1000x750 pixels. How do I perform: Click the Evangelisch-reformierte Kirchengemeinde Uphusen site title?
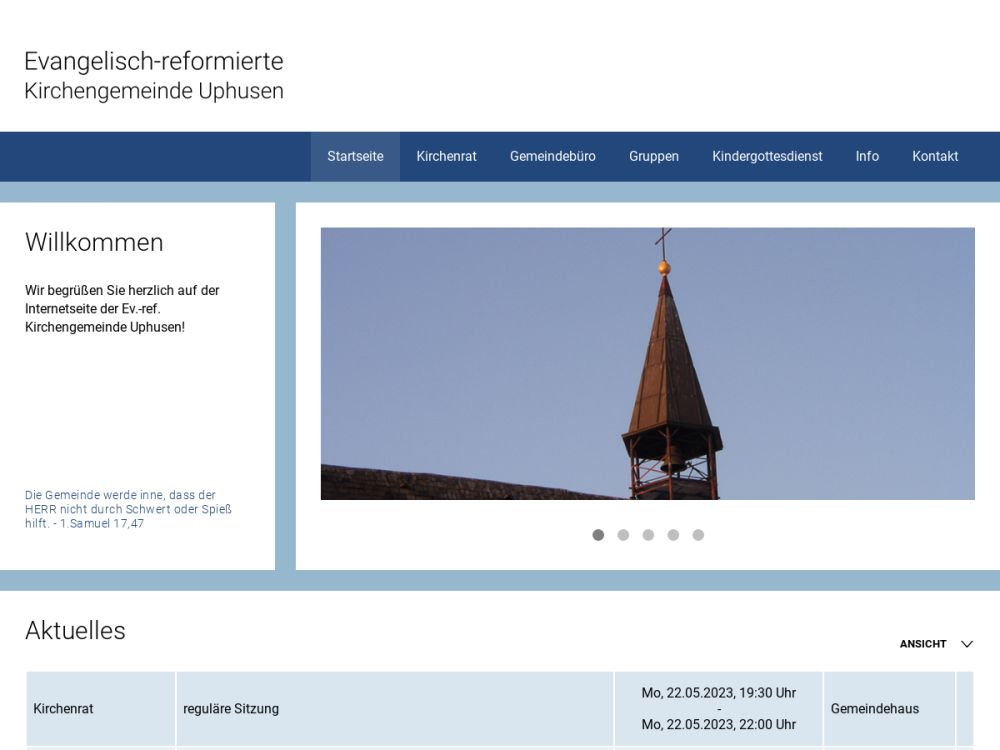coord(154,76)
